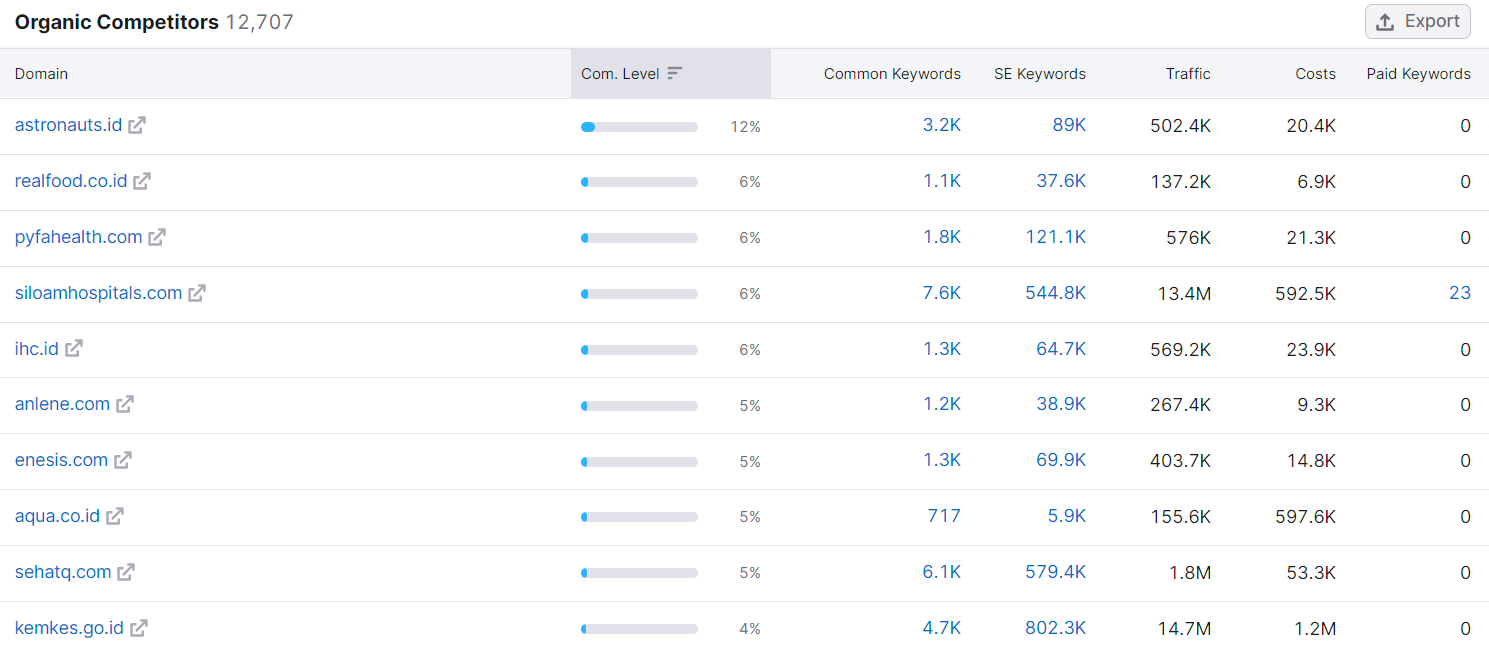Open external link icon next to pyfahealth.com
The image size is (1489, 654).
tap(157, 237)
